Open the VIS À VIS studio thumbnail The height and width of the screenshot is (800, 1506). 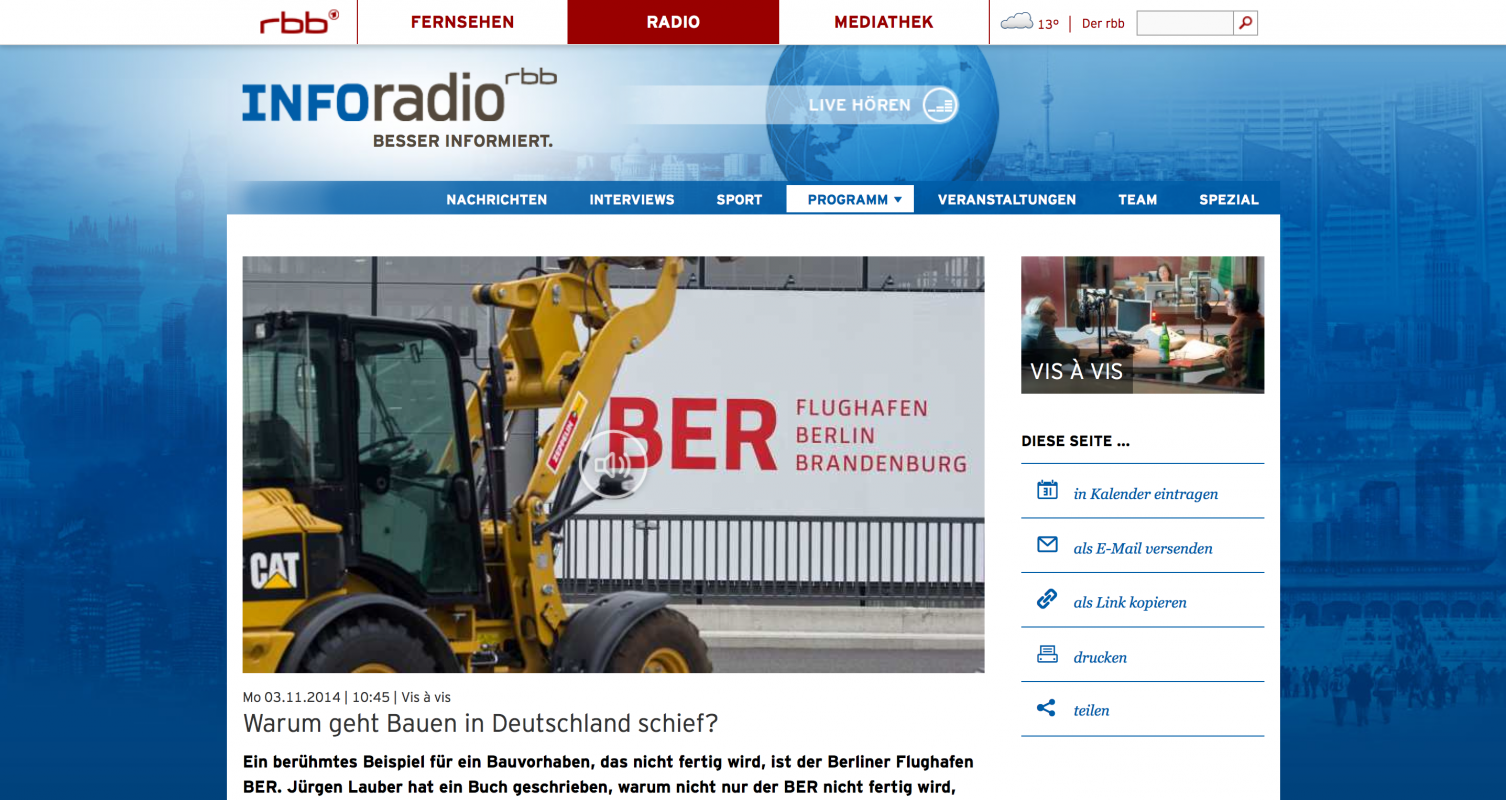click(x=1142, y=325)
